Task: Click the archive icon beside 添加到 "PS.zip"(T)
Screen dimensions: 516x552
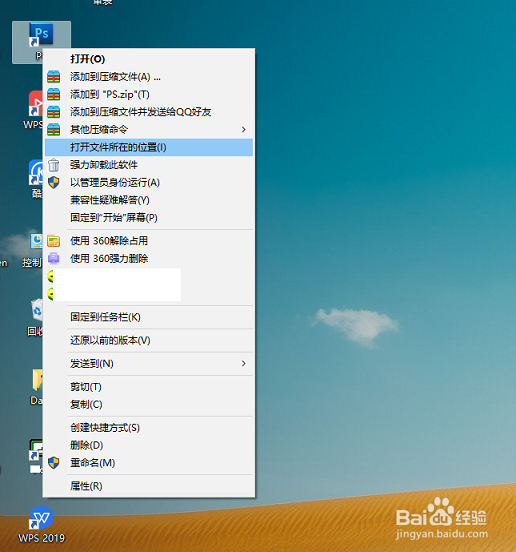Action: [x=54, y=94]
